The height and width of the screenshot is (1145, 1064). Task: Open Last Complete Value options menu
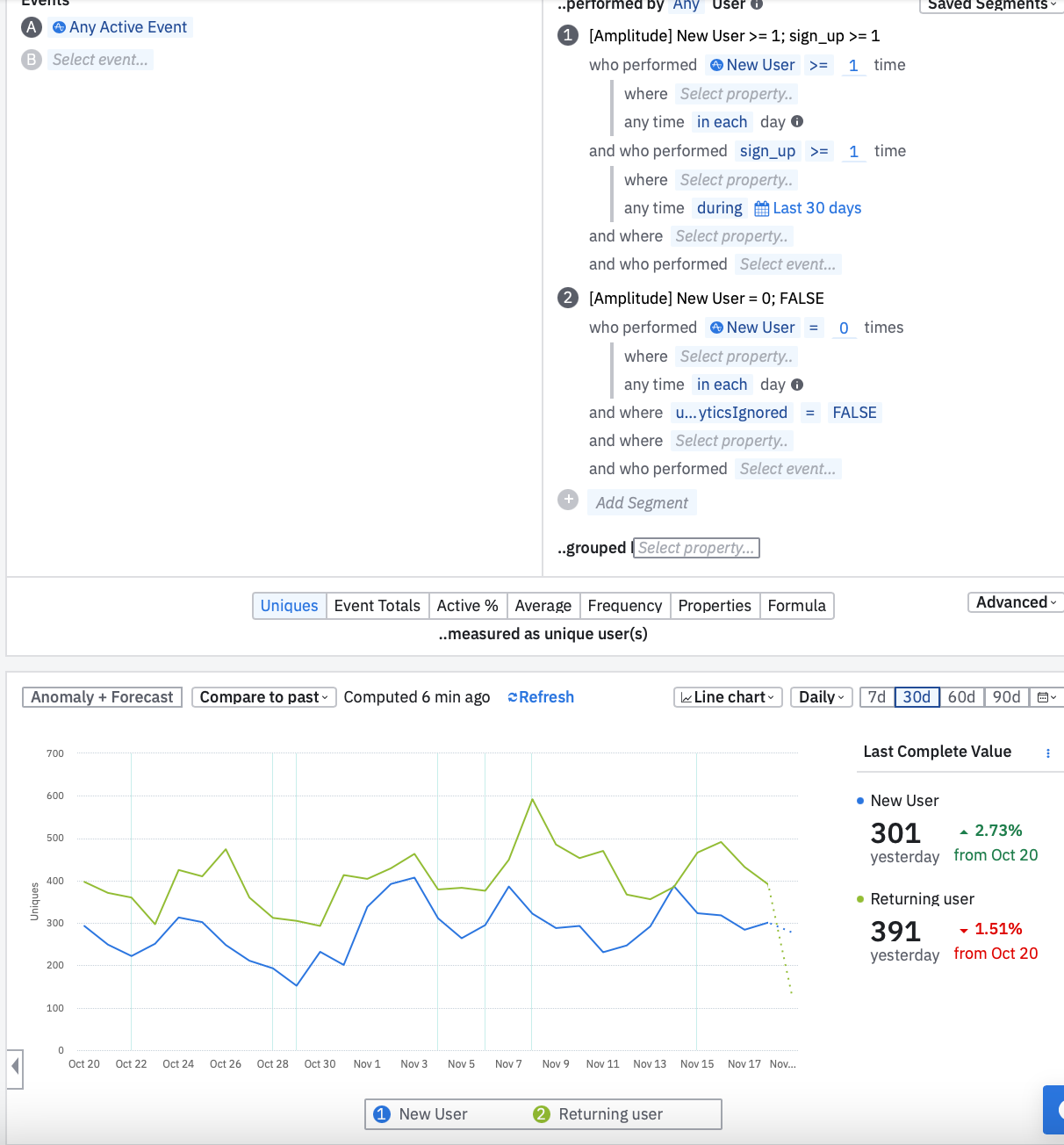click(1047, 753)
